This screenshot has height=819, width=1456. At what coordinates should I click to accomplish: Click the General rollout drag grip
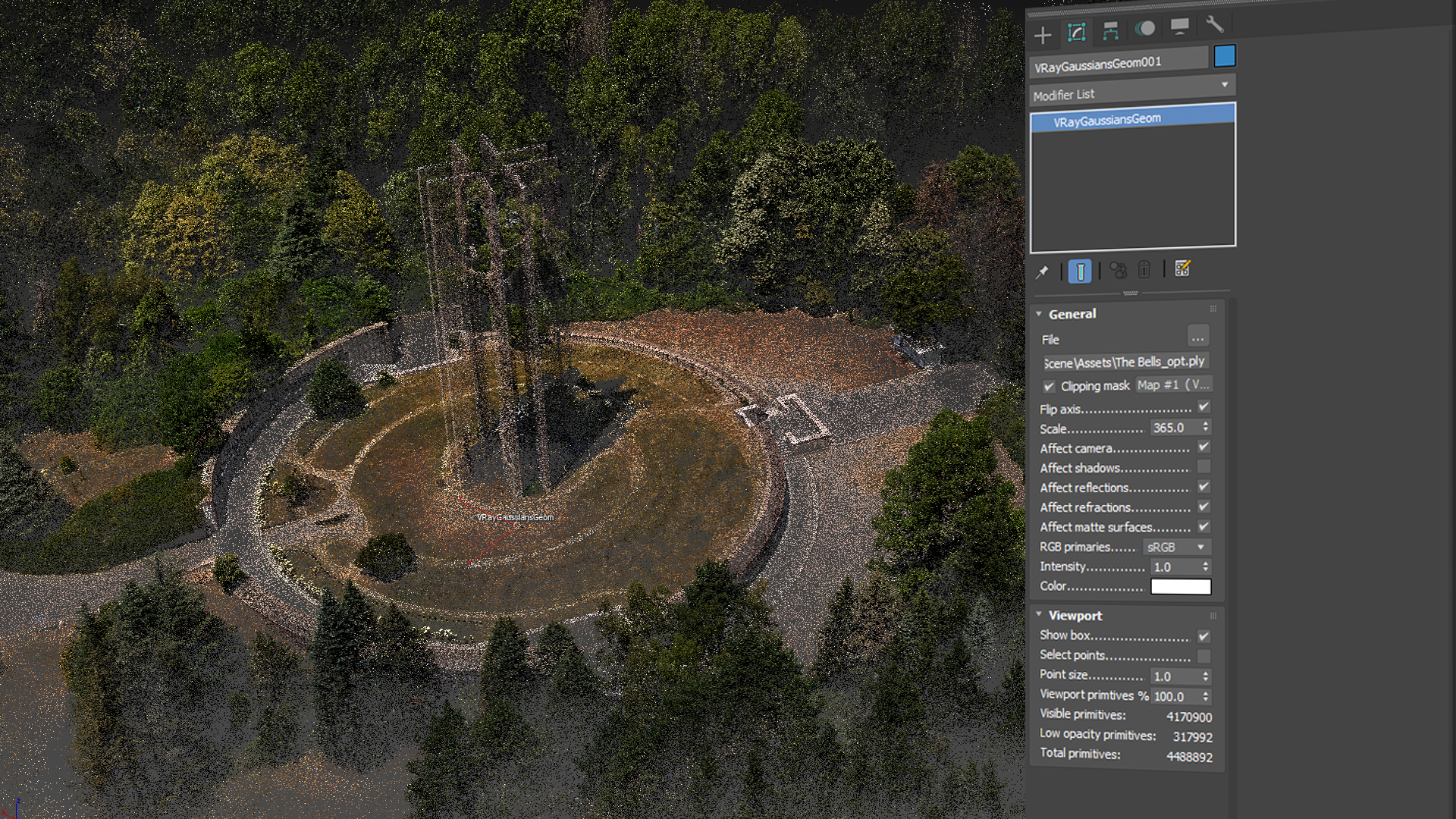point(1213,309)
